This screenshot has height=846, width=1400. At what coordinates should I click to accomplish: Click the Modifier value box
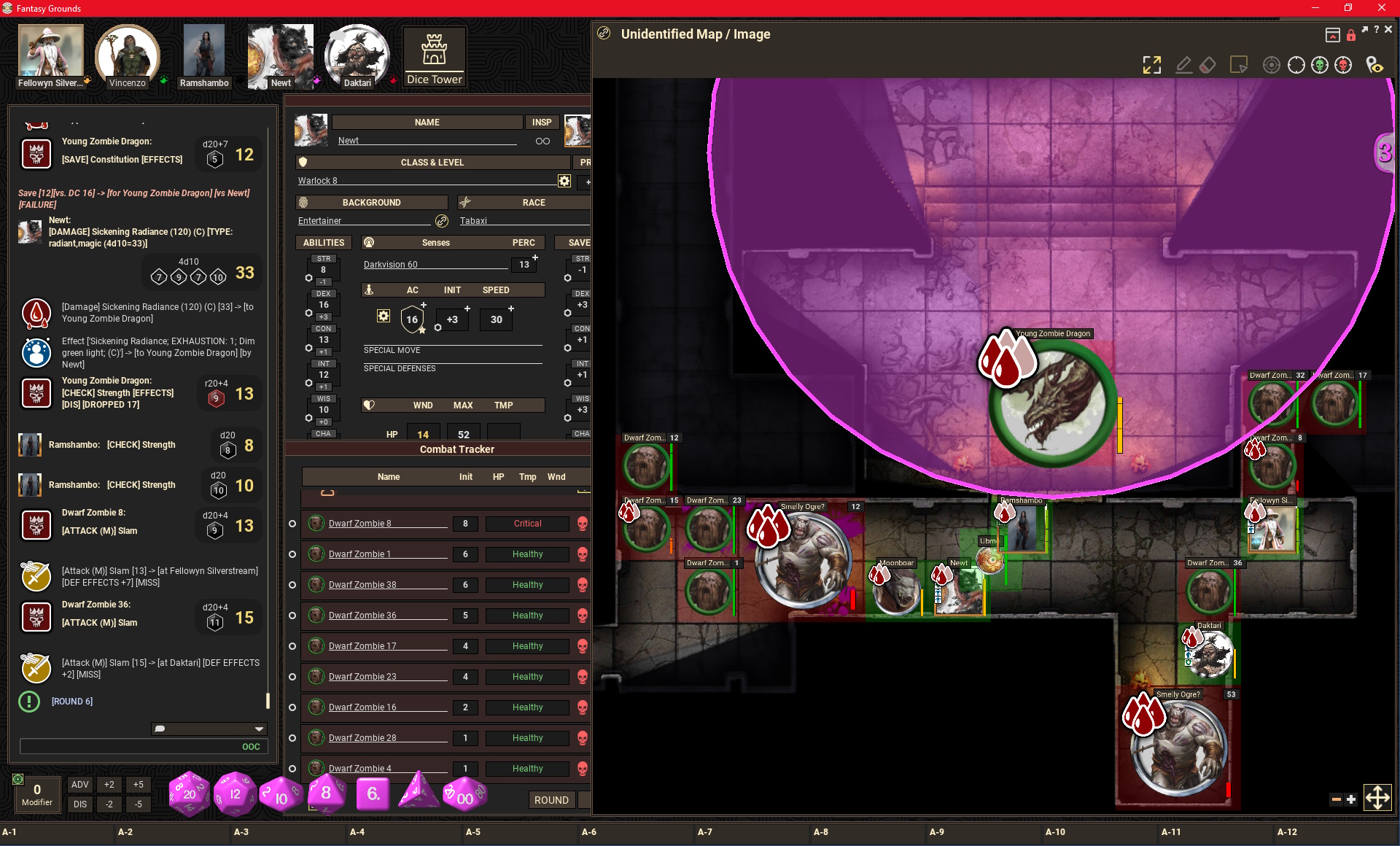[x=36, y=793]
